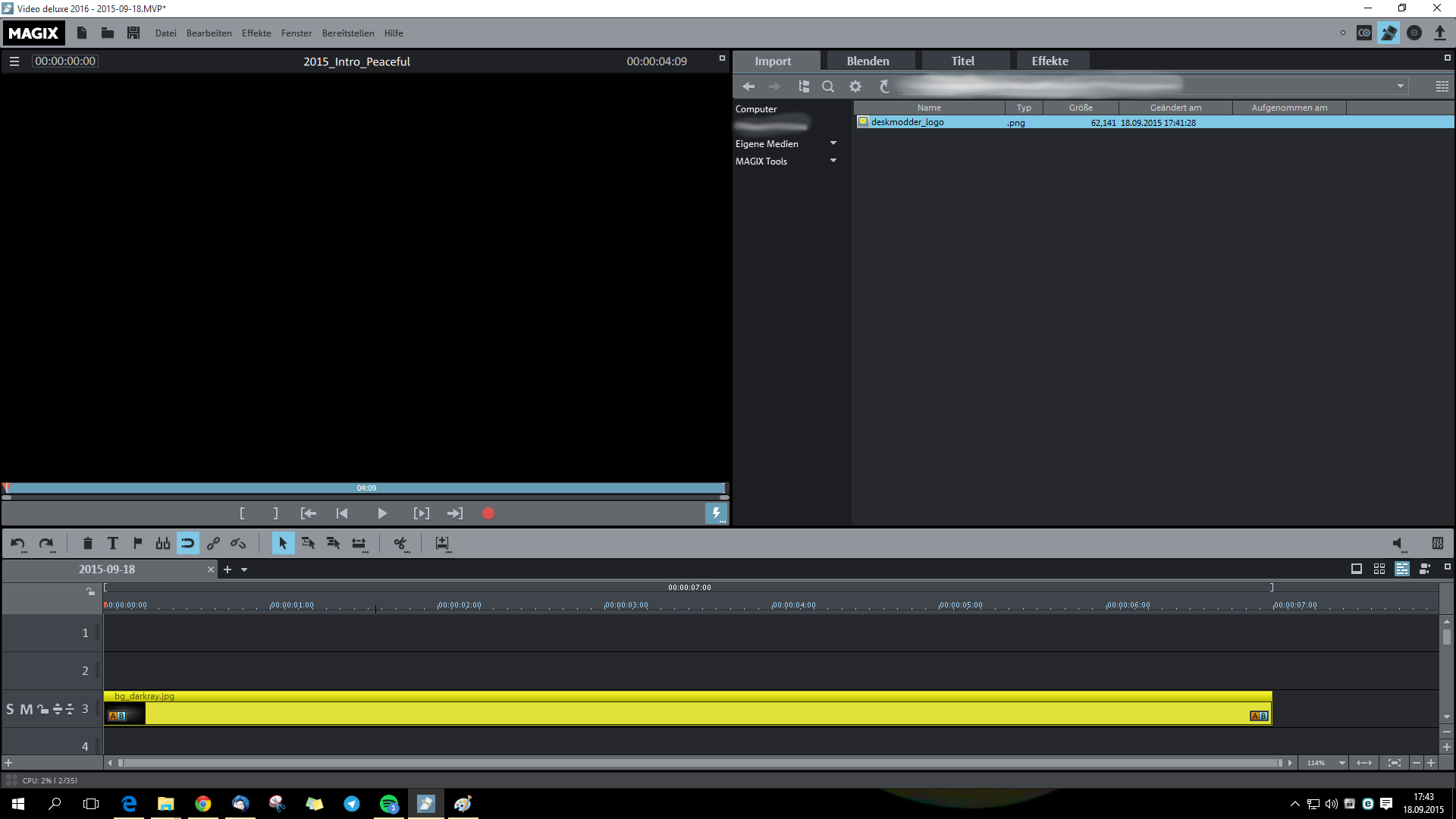The width and height of the screenshot is (1456, 819).
Task: Open the Bearbeiten menu
Action: [209, 33]
